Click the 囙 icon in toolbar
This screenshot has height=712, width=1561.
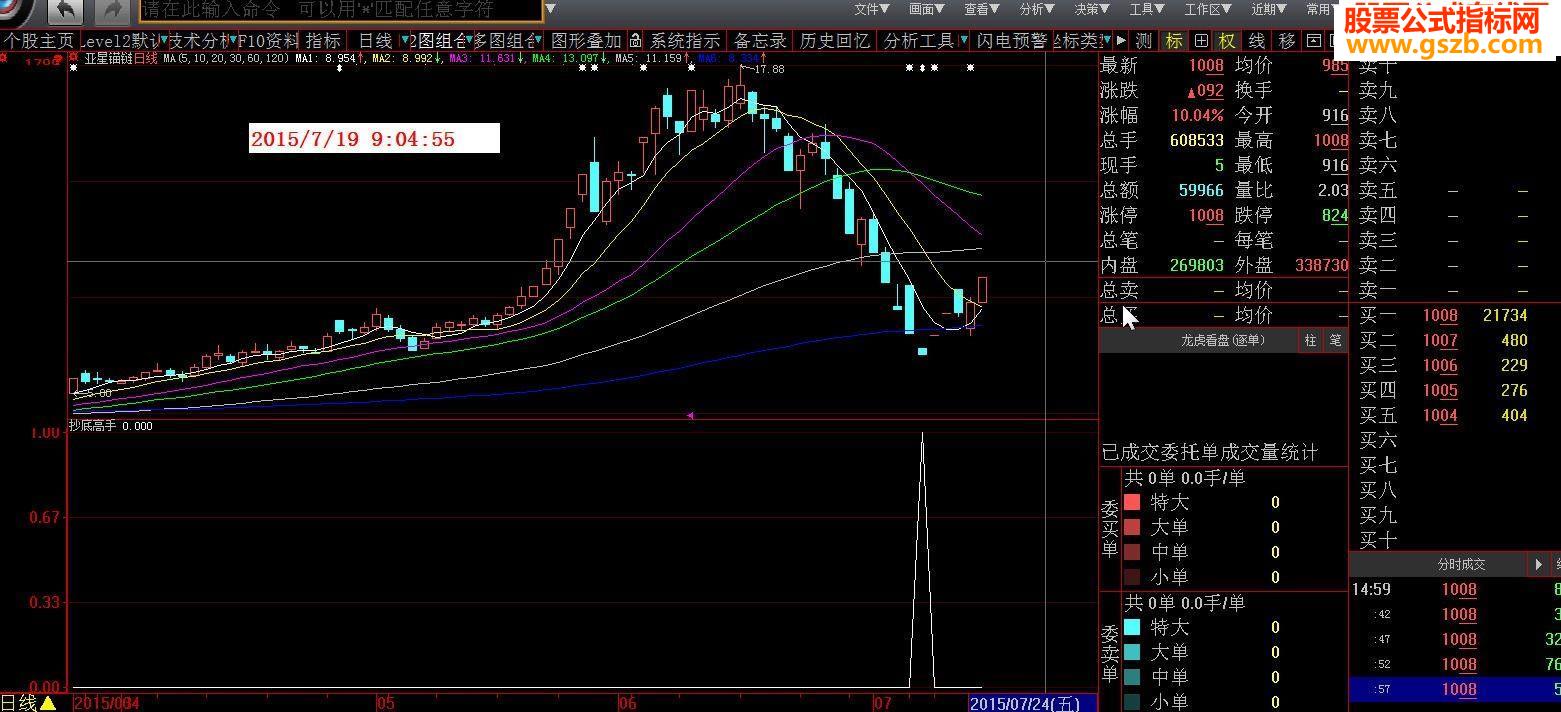coord(1313,41)
